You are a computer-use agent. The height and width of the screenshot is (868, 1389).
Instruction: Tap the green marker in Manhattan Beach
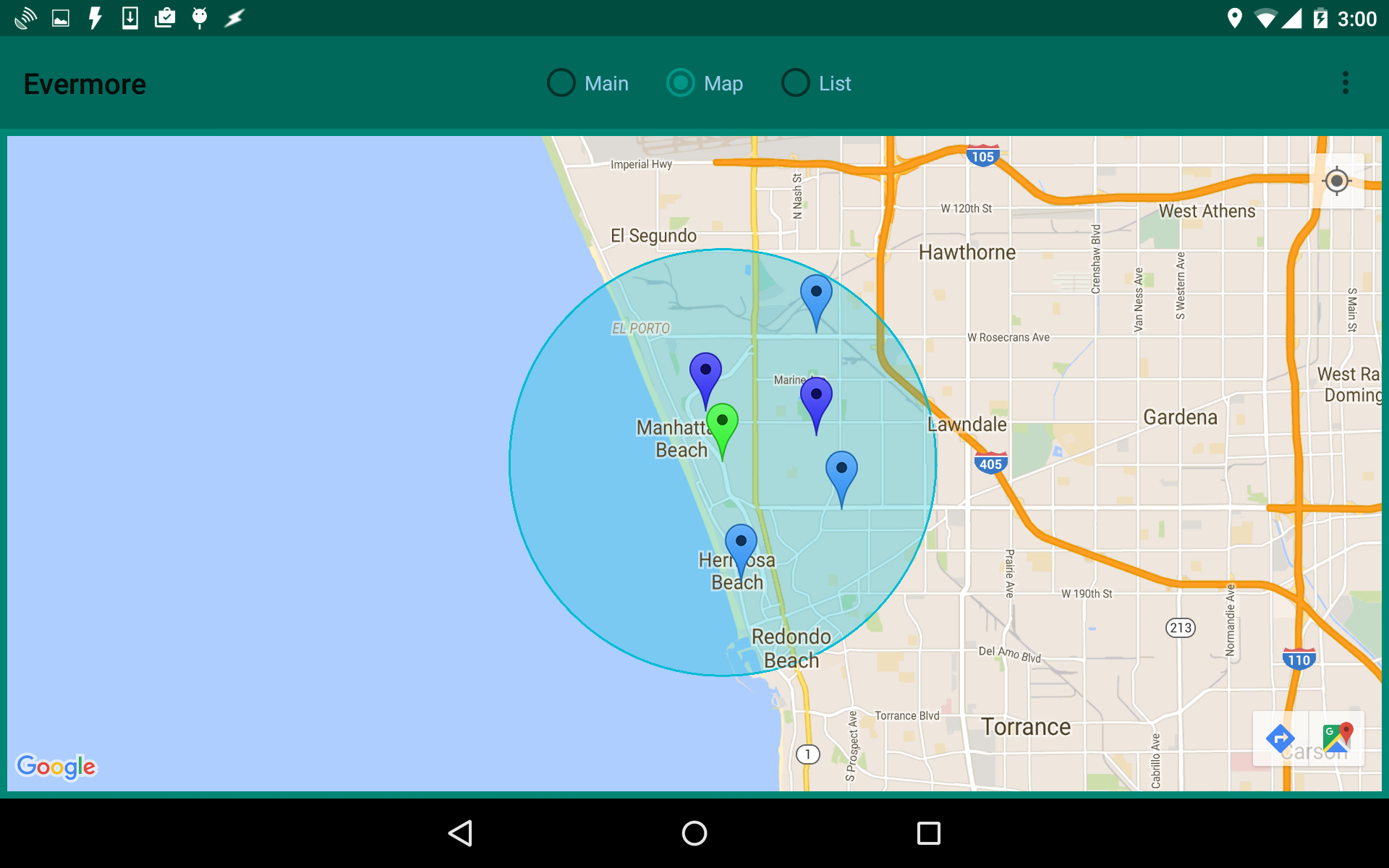pyautogui.click(x=722, y=423)
